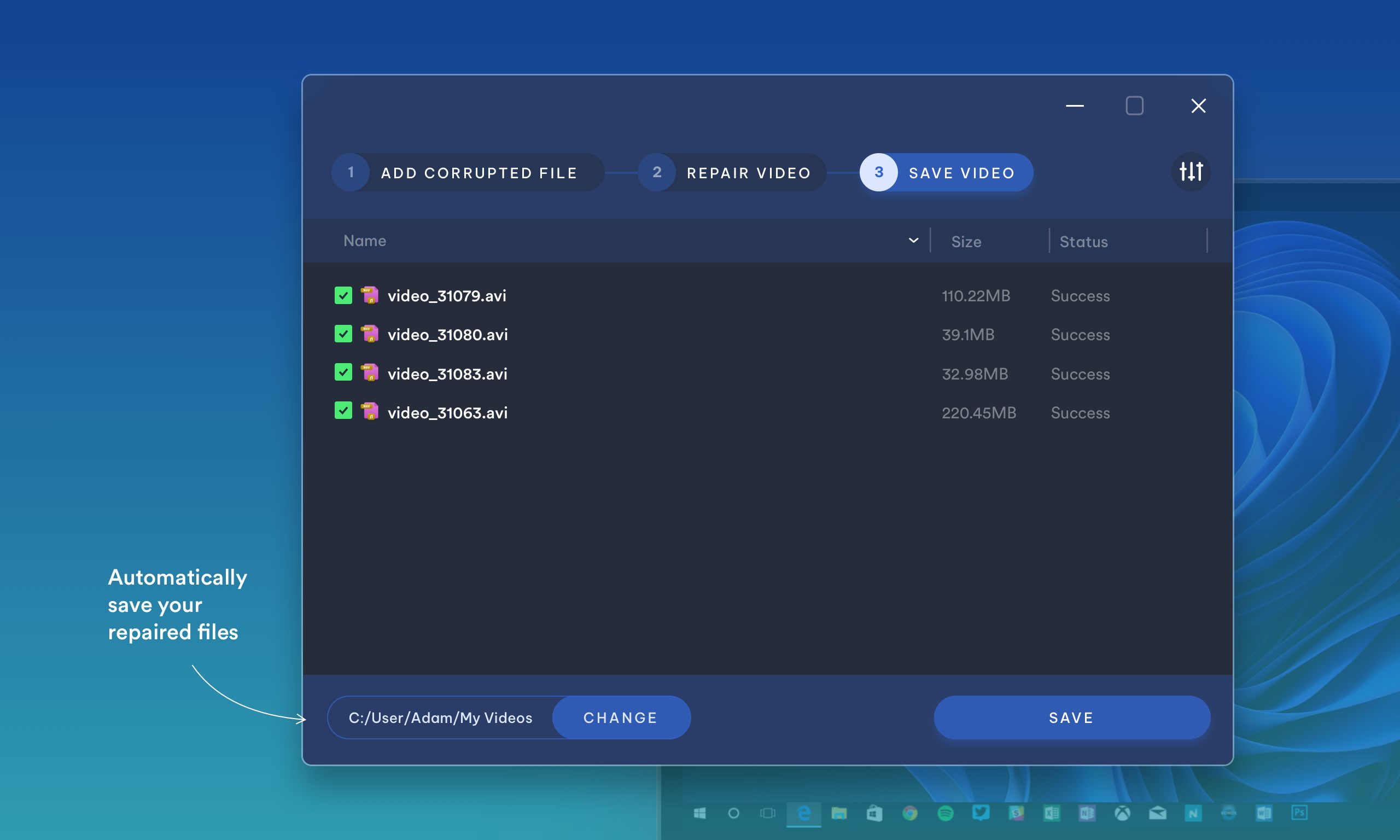Viewport: 1400px width, 840px height.
Task: Uncheck the video_31080.avi checkbox
Action: point(343,334)
